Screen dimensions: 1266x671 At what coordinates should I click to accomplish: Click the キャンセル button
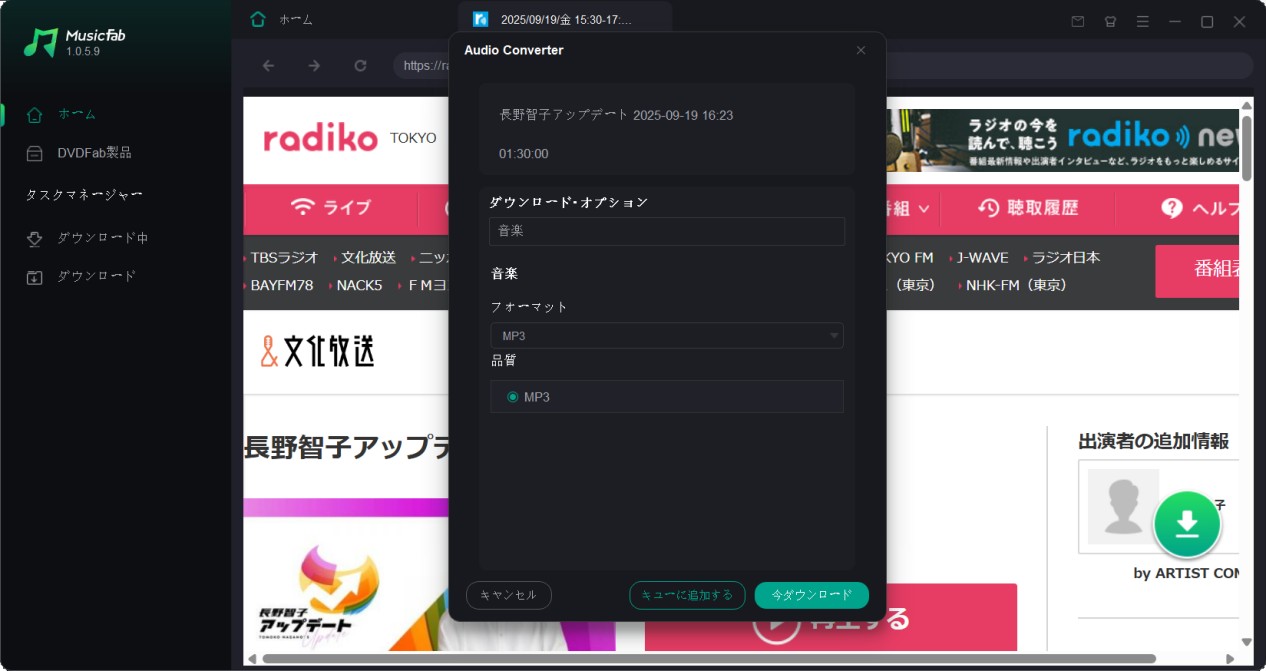[508, 595]
